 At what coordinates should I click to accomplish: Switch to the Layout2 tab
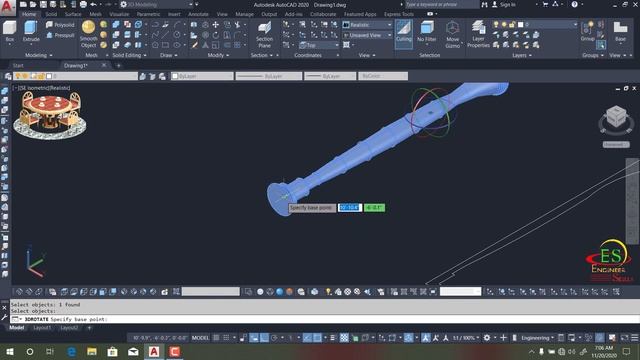point(69,328)
